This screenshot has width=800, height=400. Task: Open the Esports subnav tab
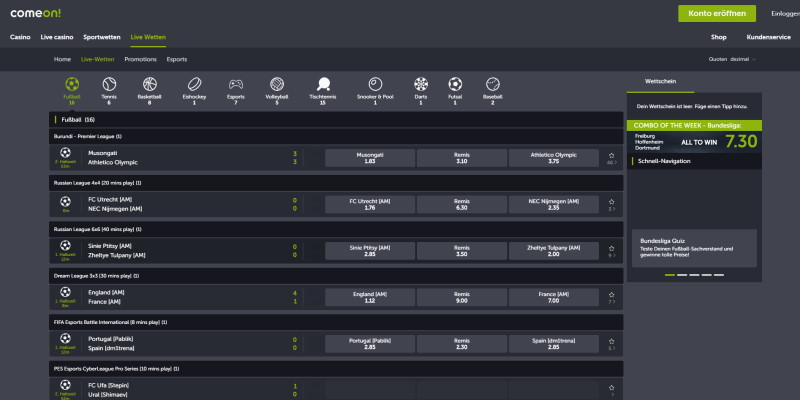(x=177, y=59)
